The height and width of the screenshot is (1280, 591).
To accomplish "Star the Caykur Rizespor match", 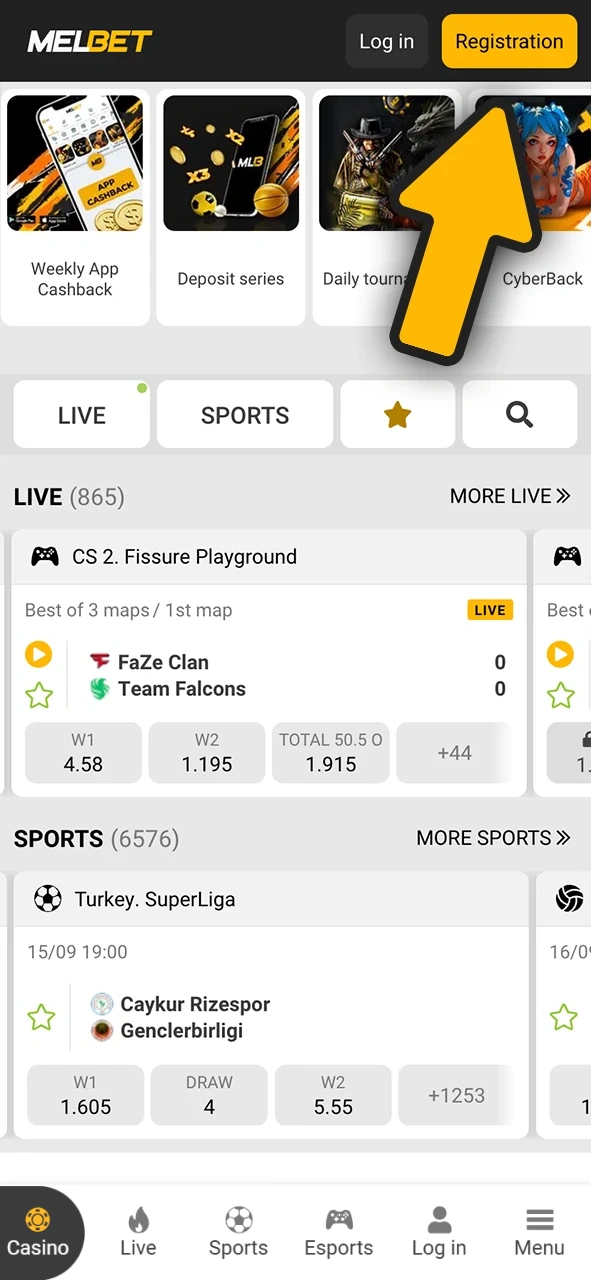I will tap(41, 1017).
